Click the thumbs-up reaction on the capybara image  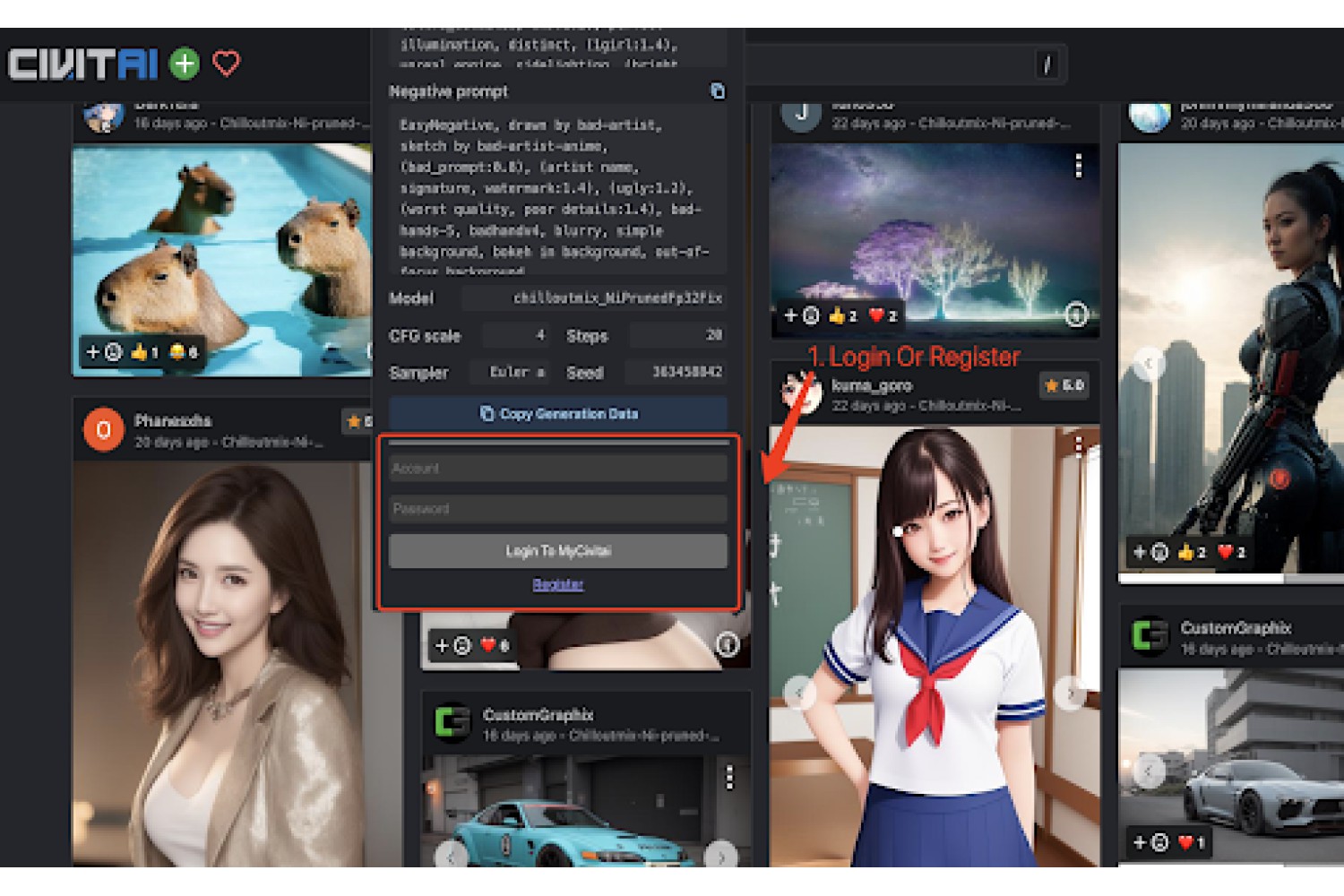click(144, 352)
